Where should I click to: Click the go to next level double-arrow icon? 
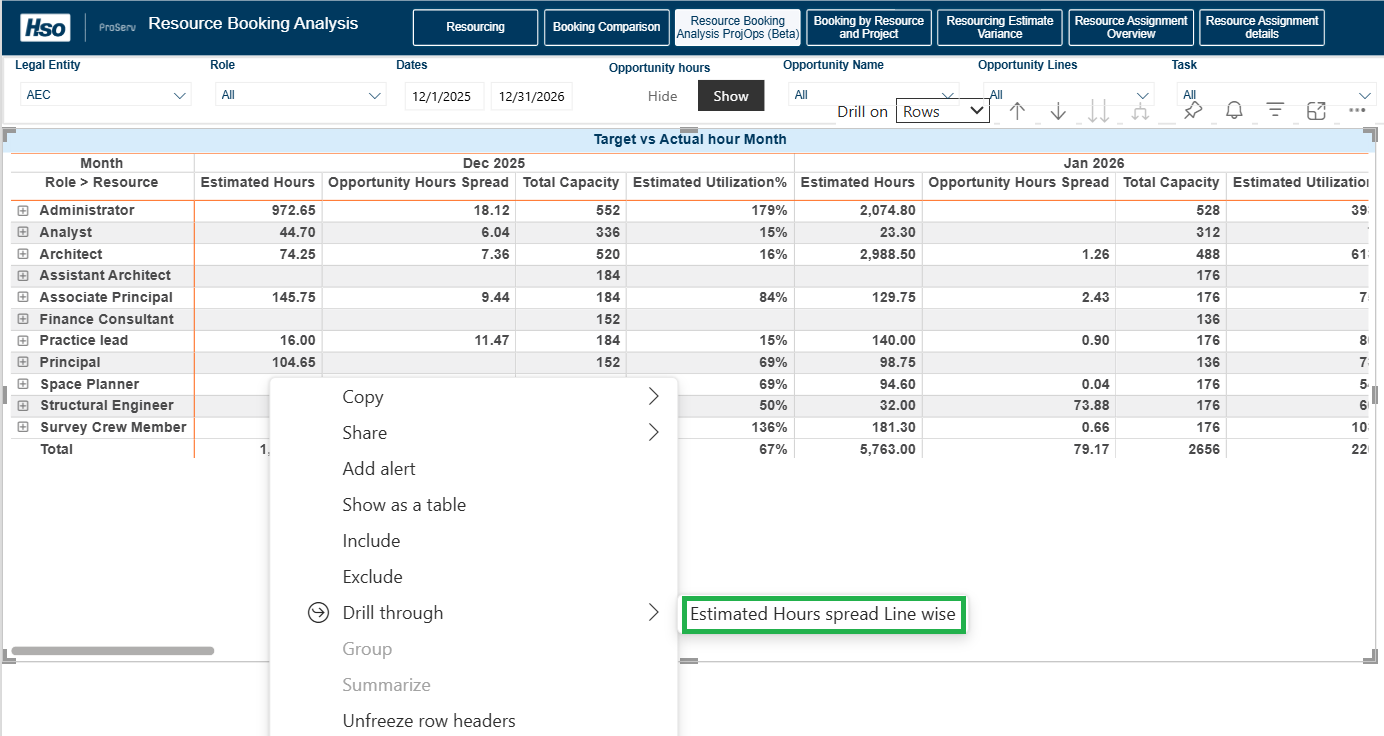[1098, 111]
